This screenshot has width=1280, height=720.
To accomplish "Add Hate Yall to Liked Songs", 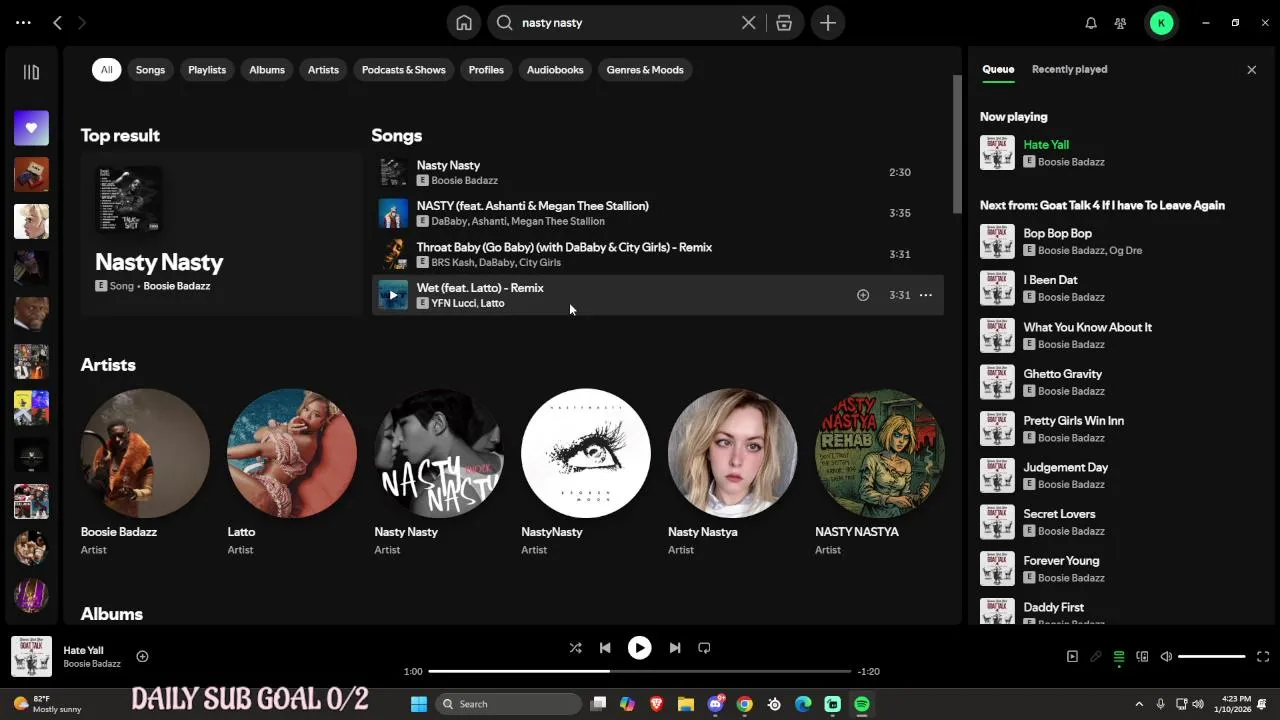I will click(x=142, y=657).
